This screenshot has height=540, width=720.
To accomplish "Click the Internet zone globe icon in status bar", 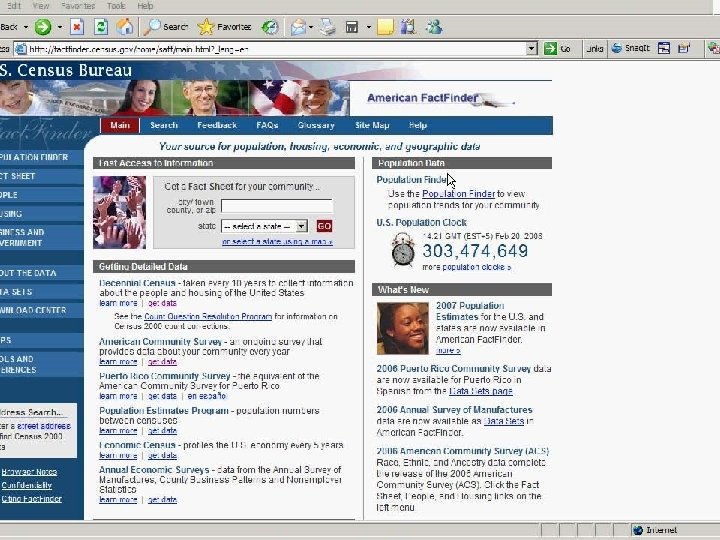I will click(638, 530).
